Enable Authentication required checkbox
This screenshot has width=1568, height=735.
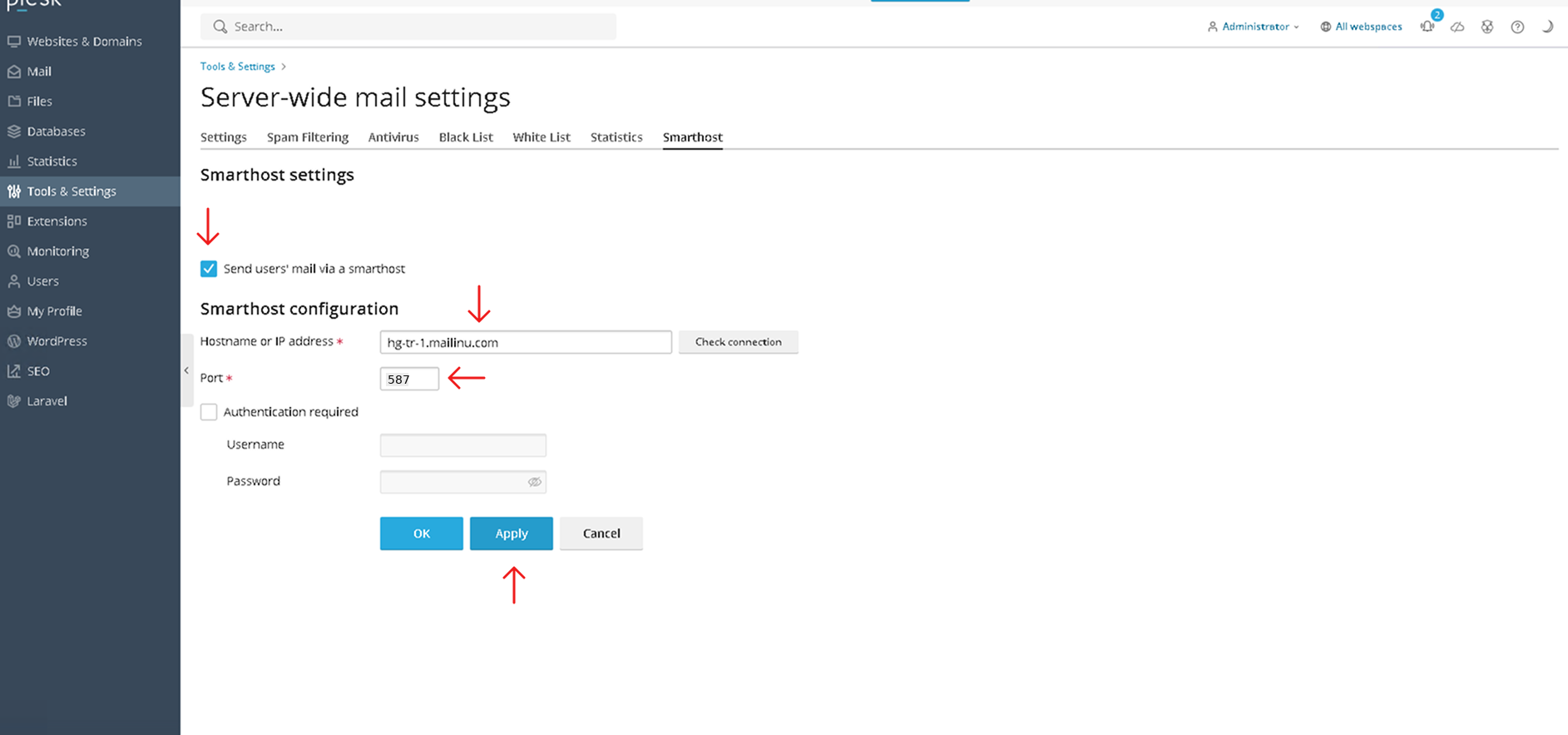coord(209,412)
